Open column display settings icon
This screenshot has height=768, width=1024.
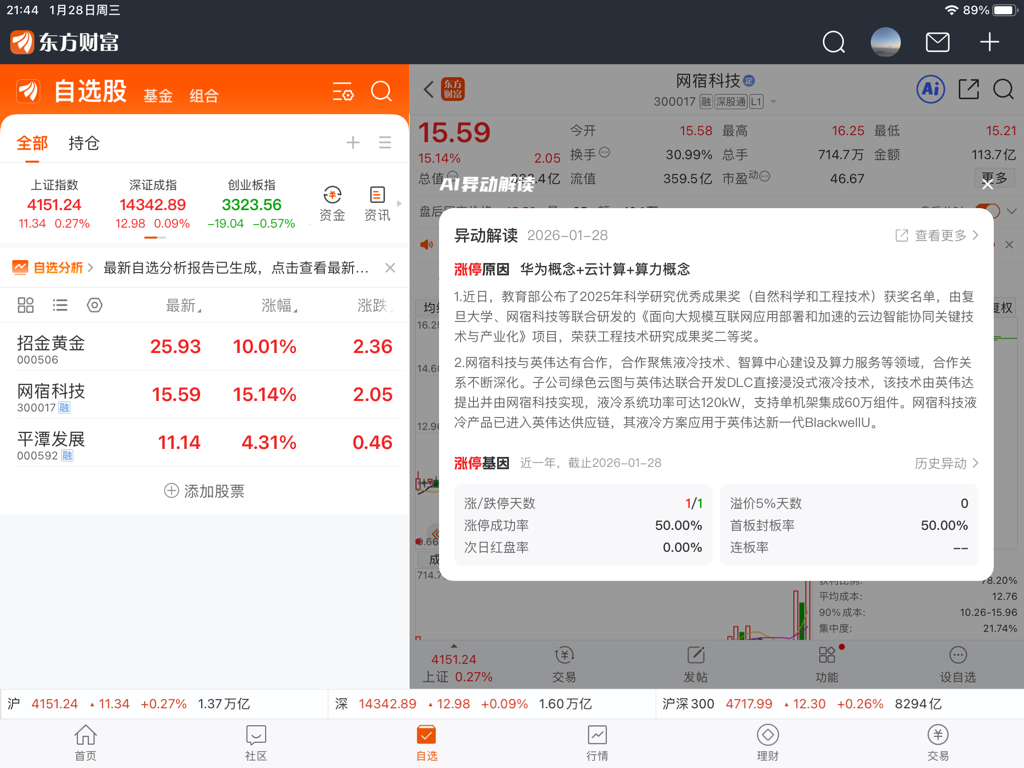[95, 305]
